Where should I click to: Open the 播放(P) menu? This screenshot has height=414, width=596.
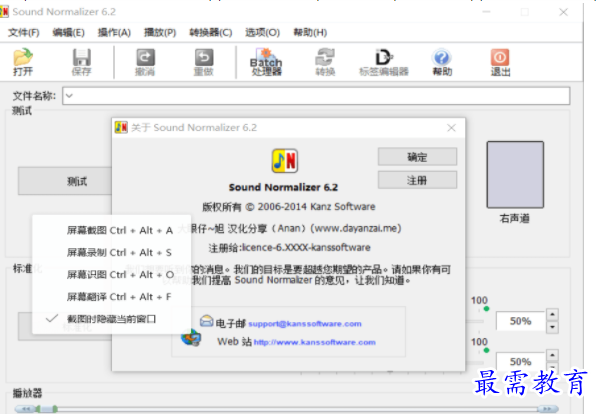coord(160,33)
